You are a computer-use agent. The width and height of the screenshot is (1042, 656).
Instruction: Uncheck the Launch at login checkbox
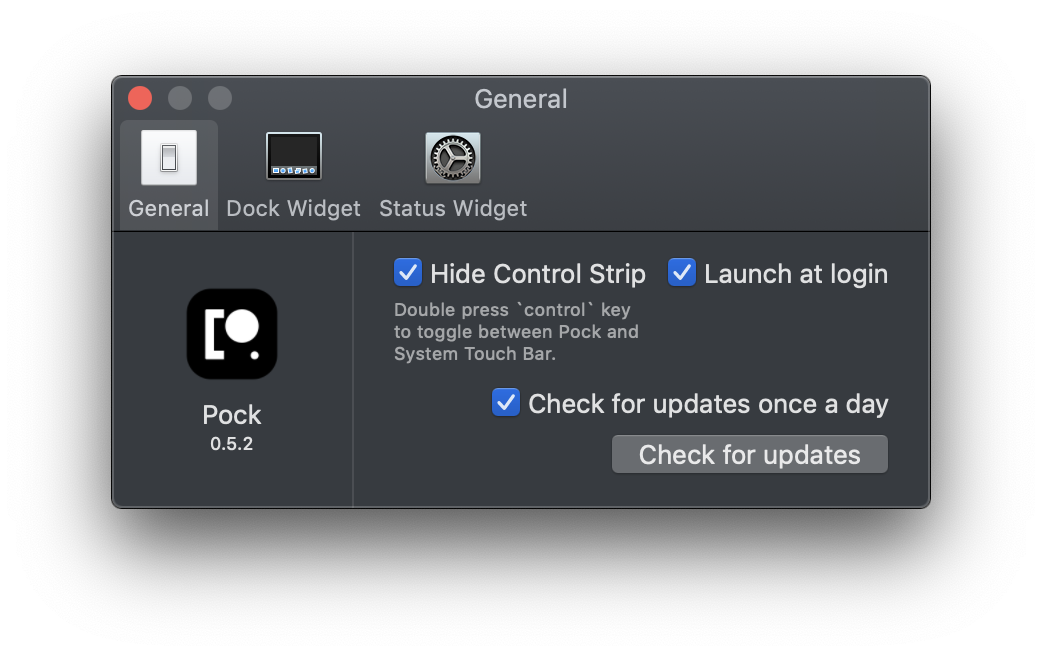click(x=682, y=273)
